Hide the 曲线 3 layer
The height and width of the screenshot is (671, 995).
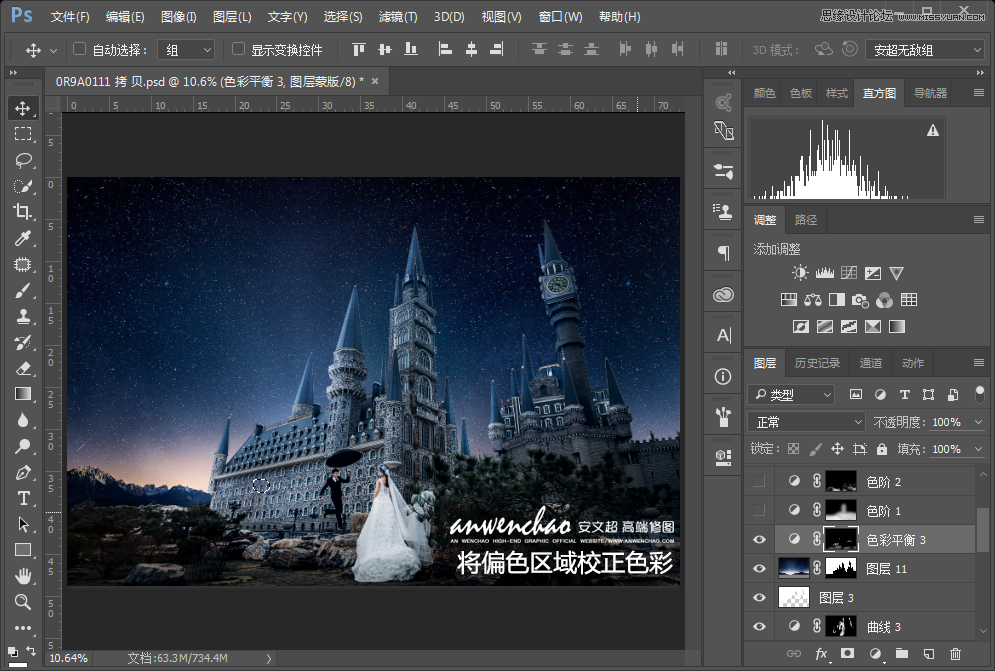759,627
